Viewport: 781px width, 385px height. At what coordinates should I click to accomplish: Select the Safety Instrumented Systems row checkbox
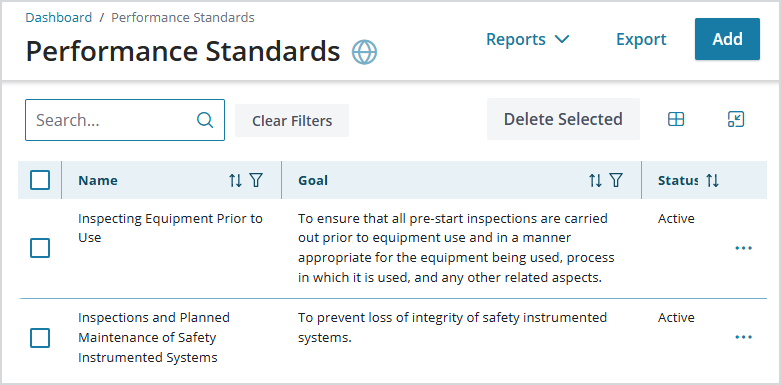(40, 338)
